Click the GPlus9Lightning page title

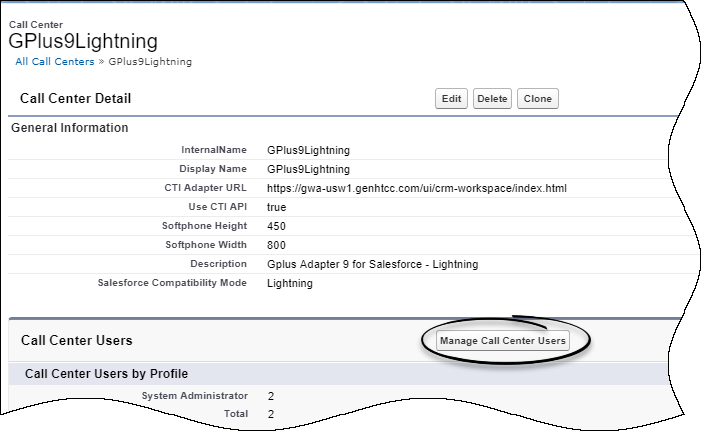82,42
